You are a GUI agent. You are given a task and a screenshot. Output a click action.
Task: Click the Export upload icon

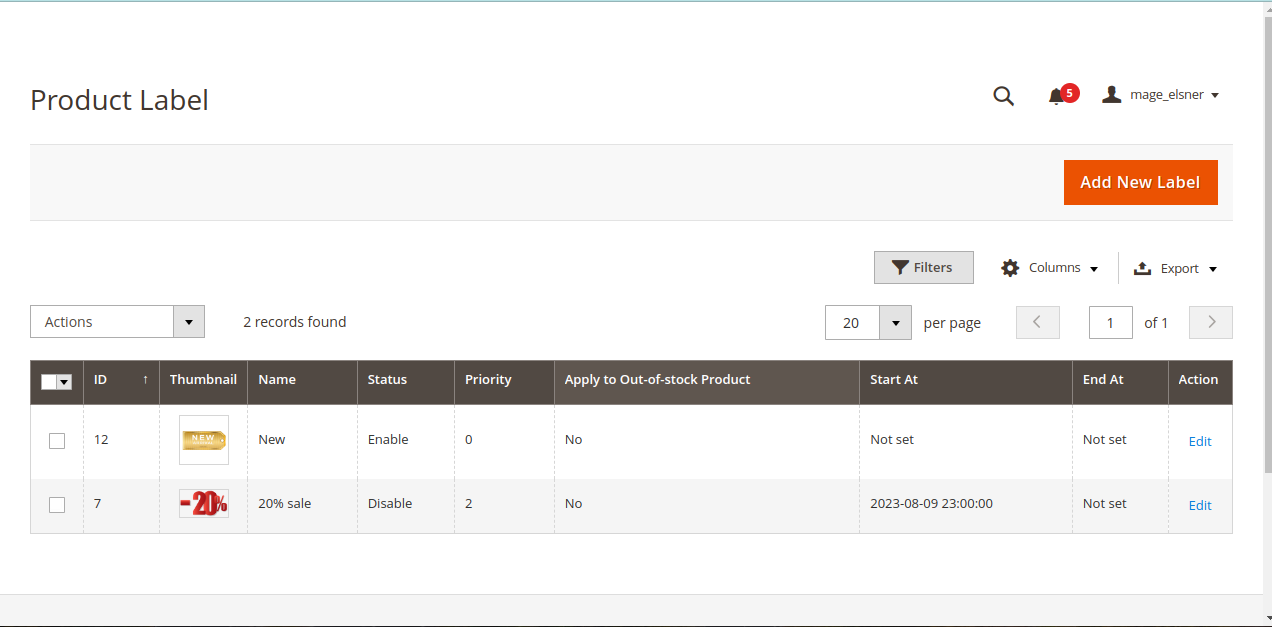(1143, 268)
